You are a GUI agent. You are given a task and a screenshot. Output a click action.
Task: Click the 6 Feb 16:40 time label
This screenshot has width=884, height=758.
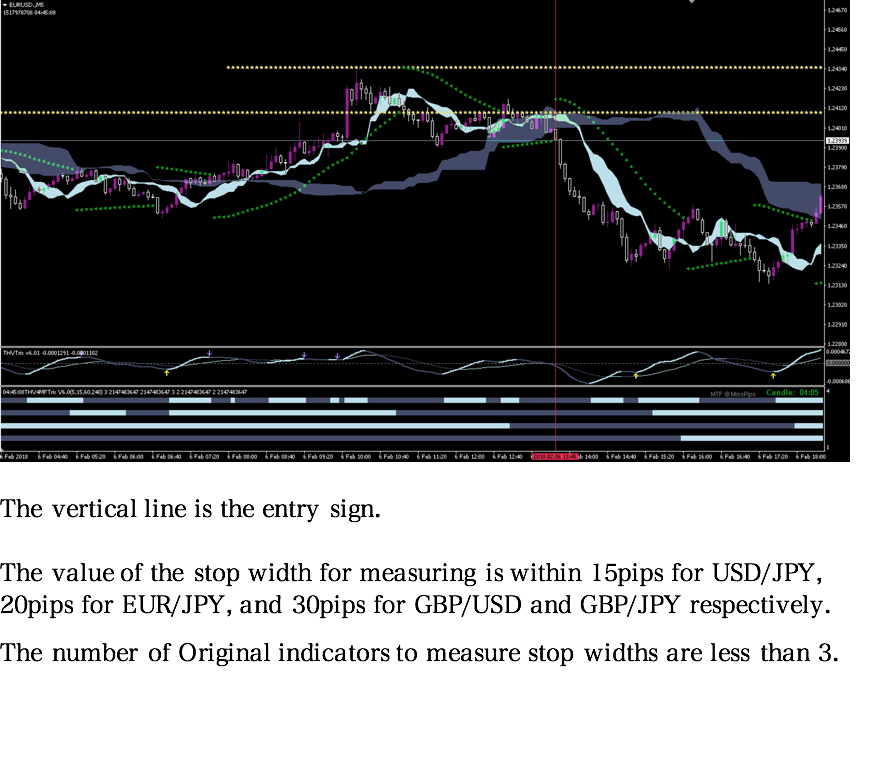[735, 456]
